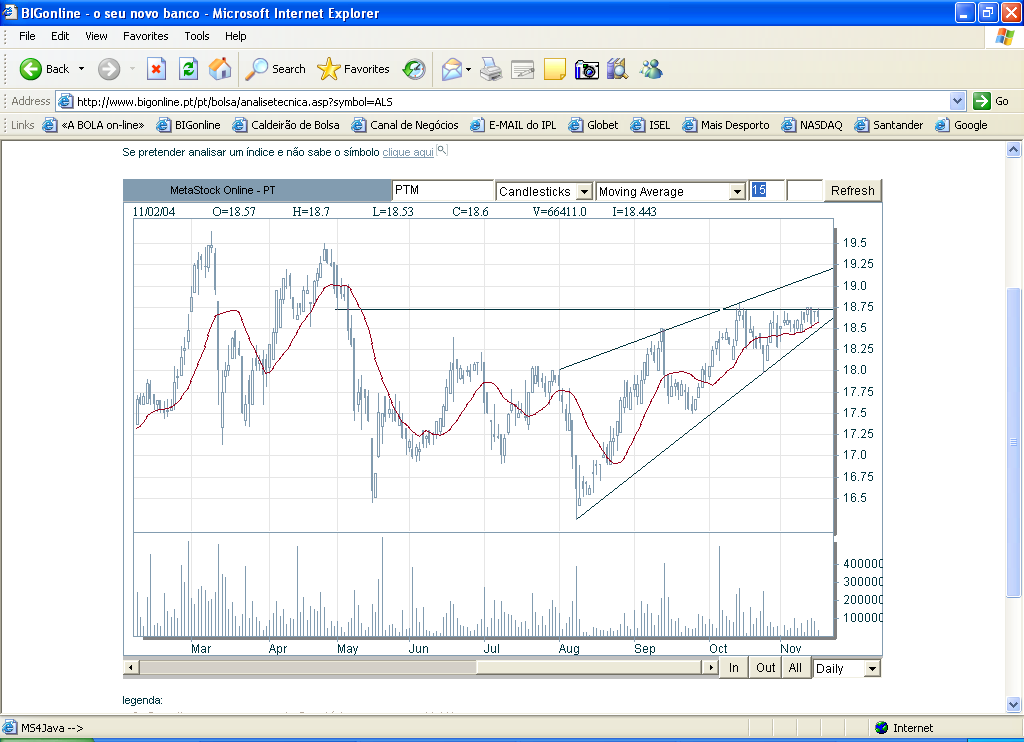
Task: Stop loading the page
Action: tap(156, 69)
